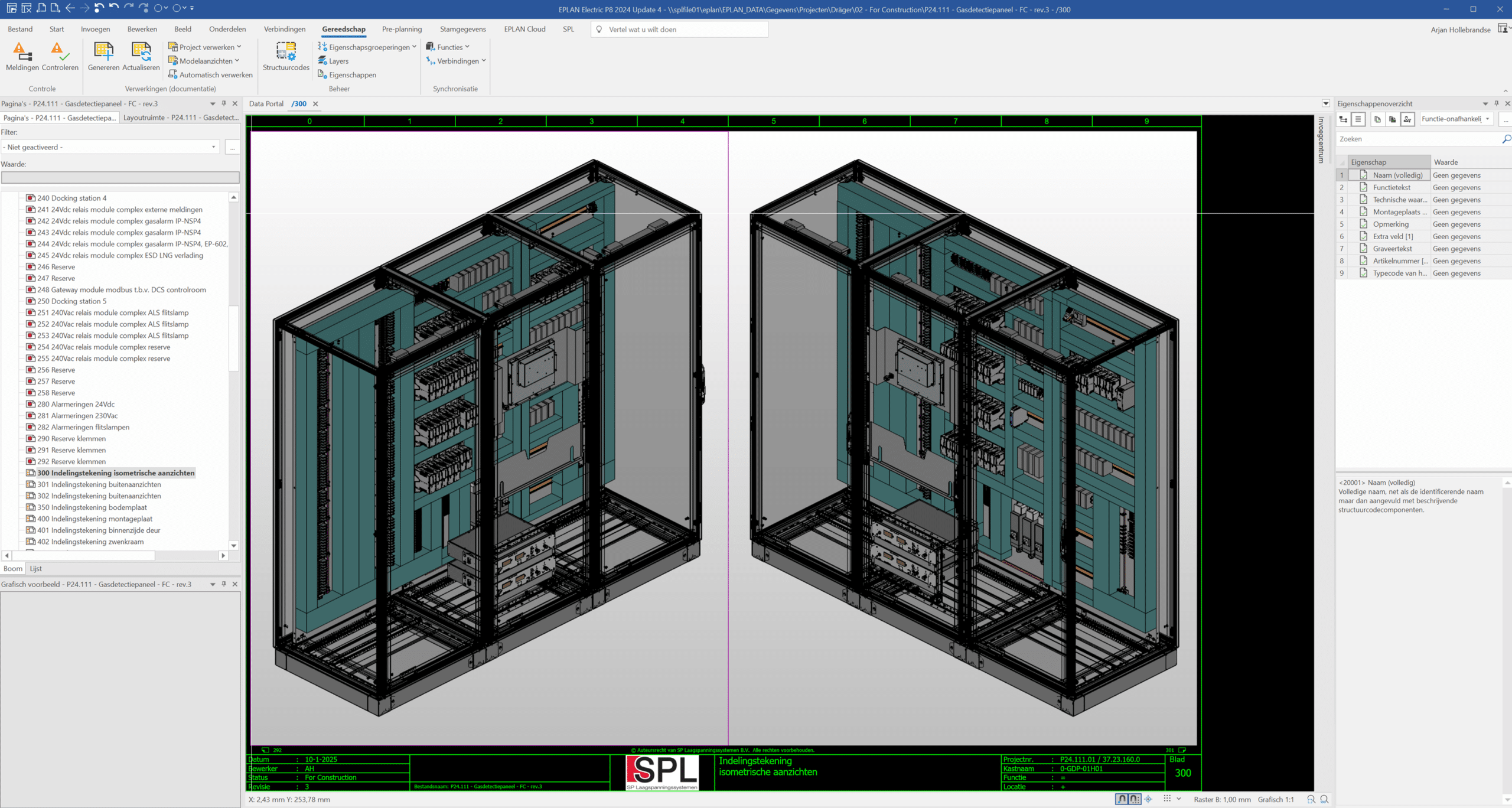Open Insteekcentrum vertical side tab
This screenshot has width=1512, height=808.
1321,140
